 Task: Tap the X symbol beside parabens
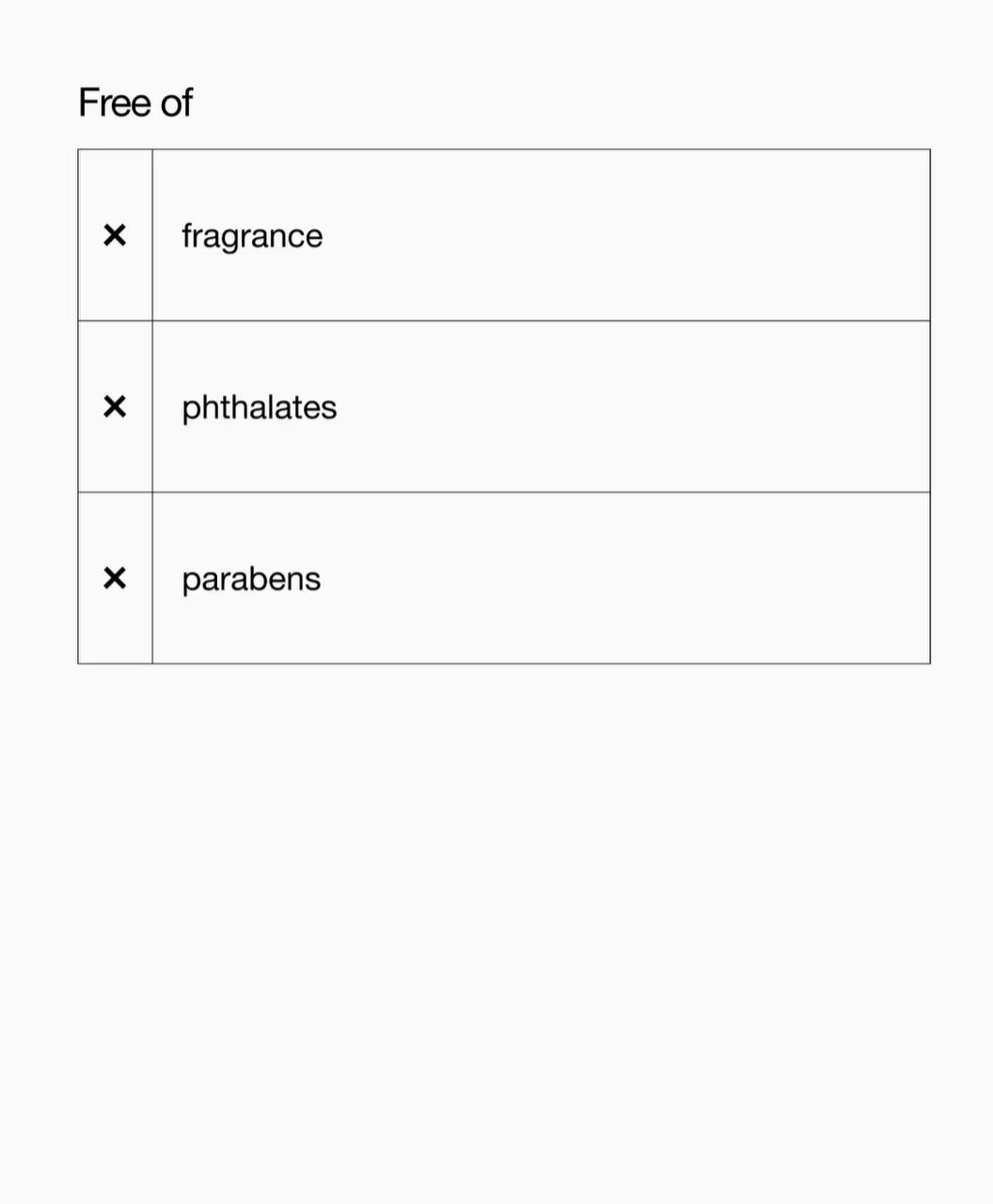click(x=114, y=578)
